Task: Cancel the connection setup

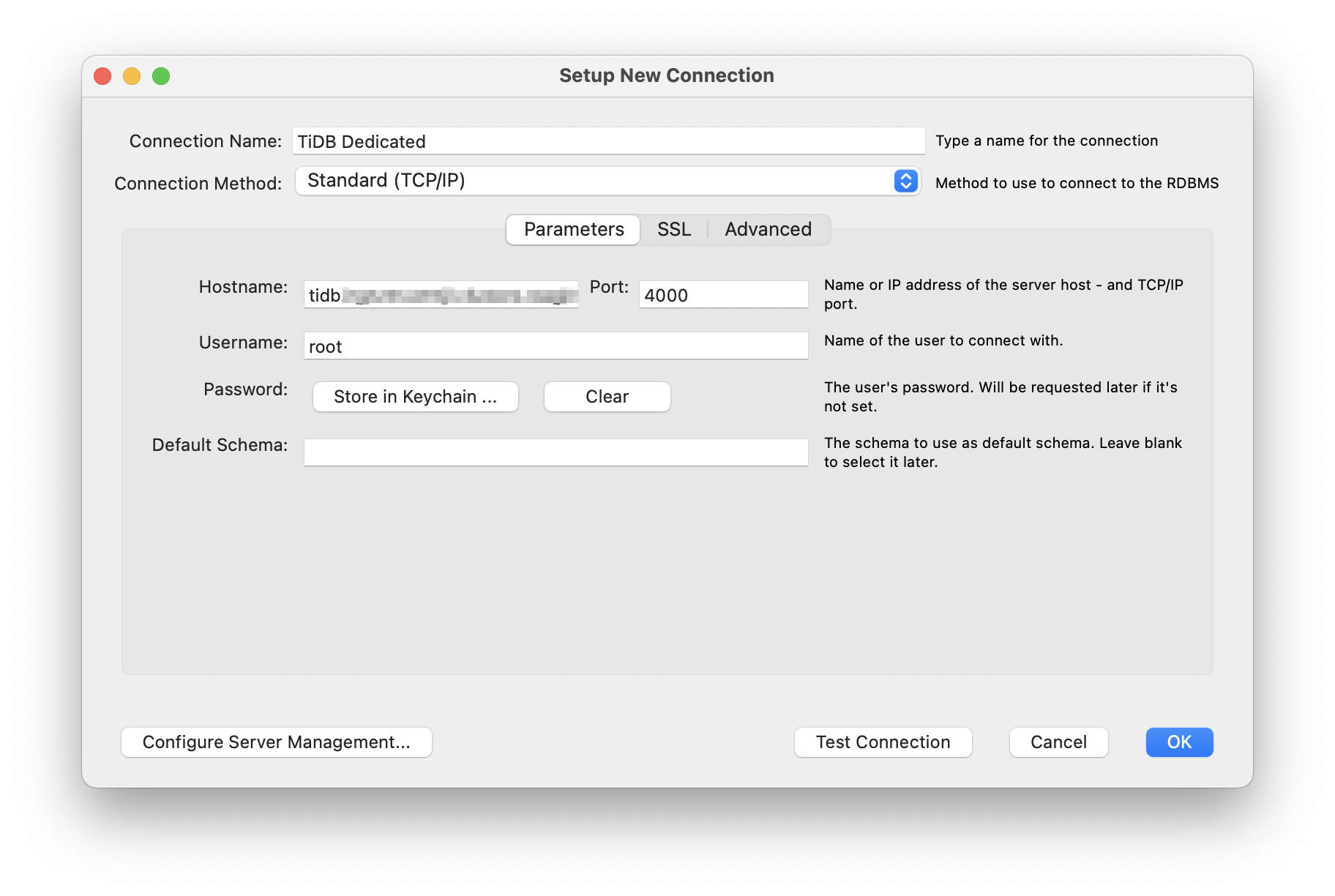Action: click(1058, 742)
